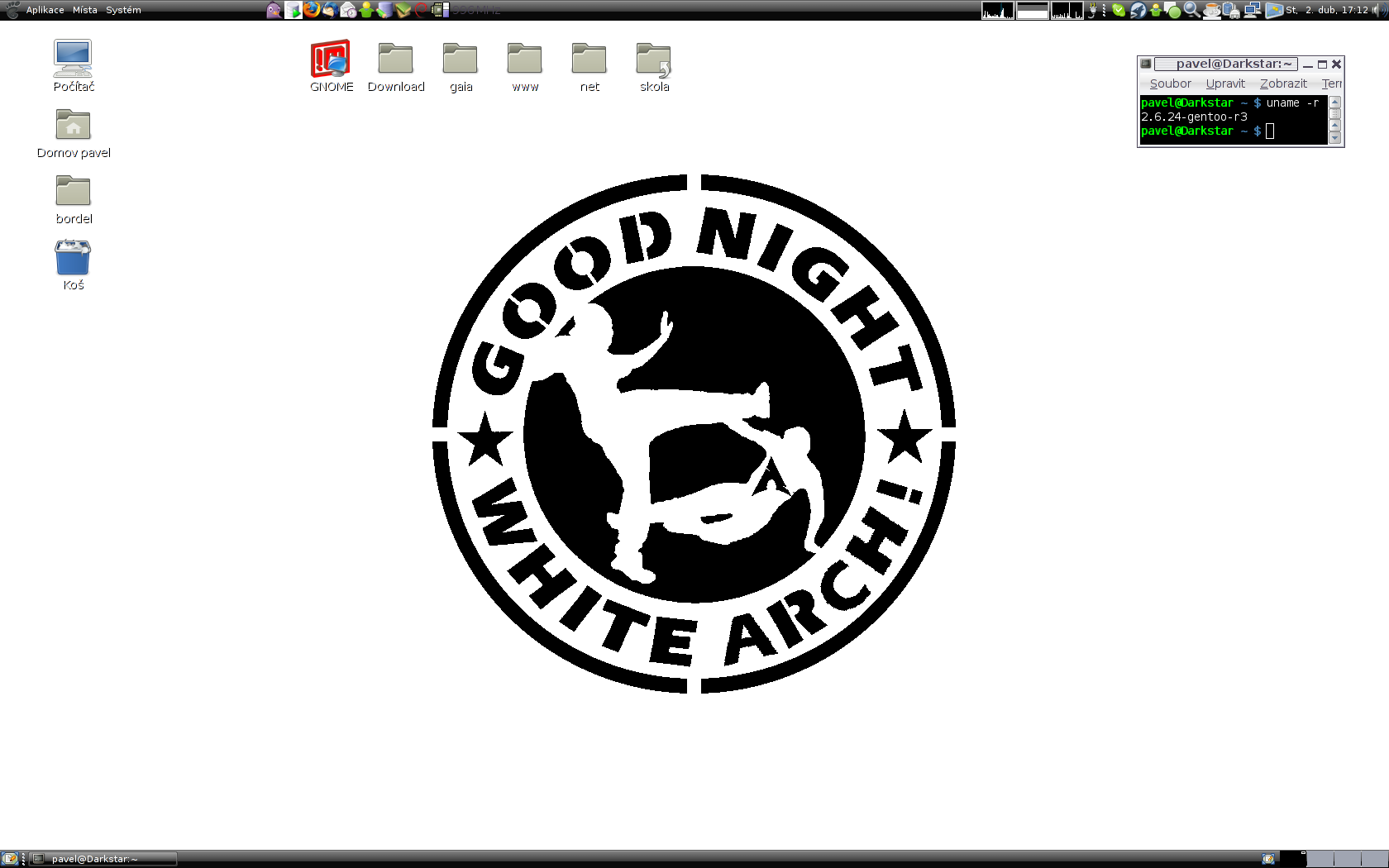Click the terminal title pavel@Darkstar:~
1389x868 pixels.
coord(1234,64)
